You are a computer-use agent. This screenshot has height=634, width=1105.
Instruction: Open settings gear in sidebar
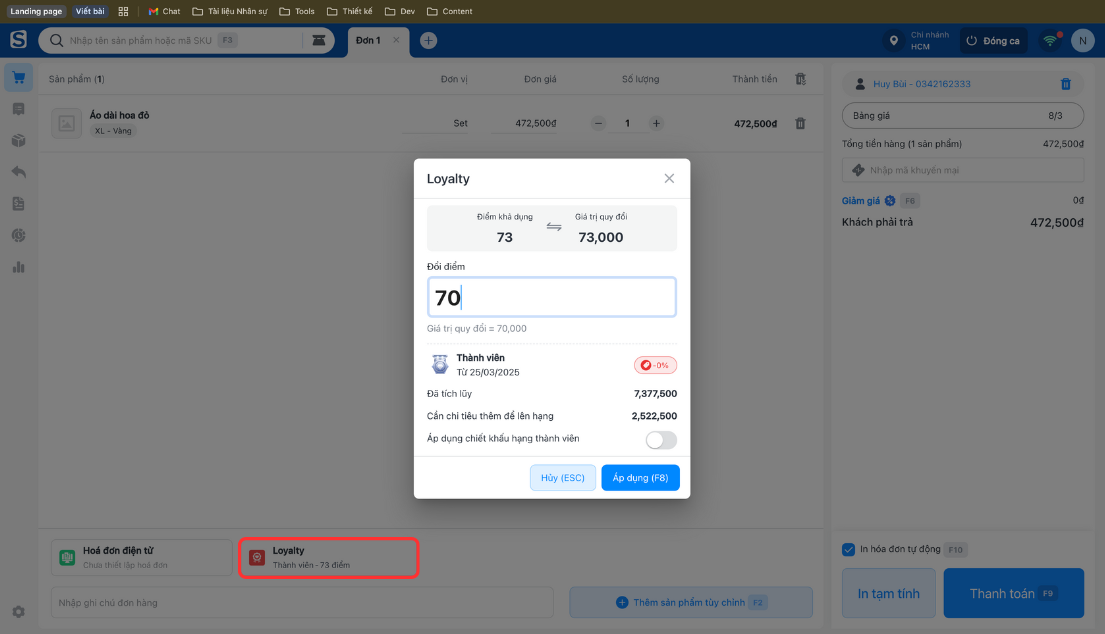tap(18, 612)
